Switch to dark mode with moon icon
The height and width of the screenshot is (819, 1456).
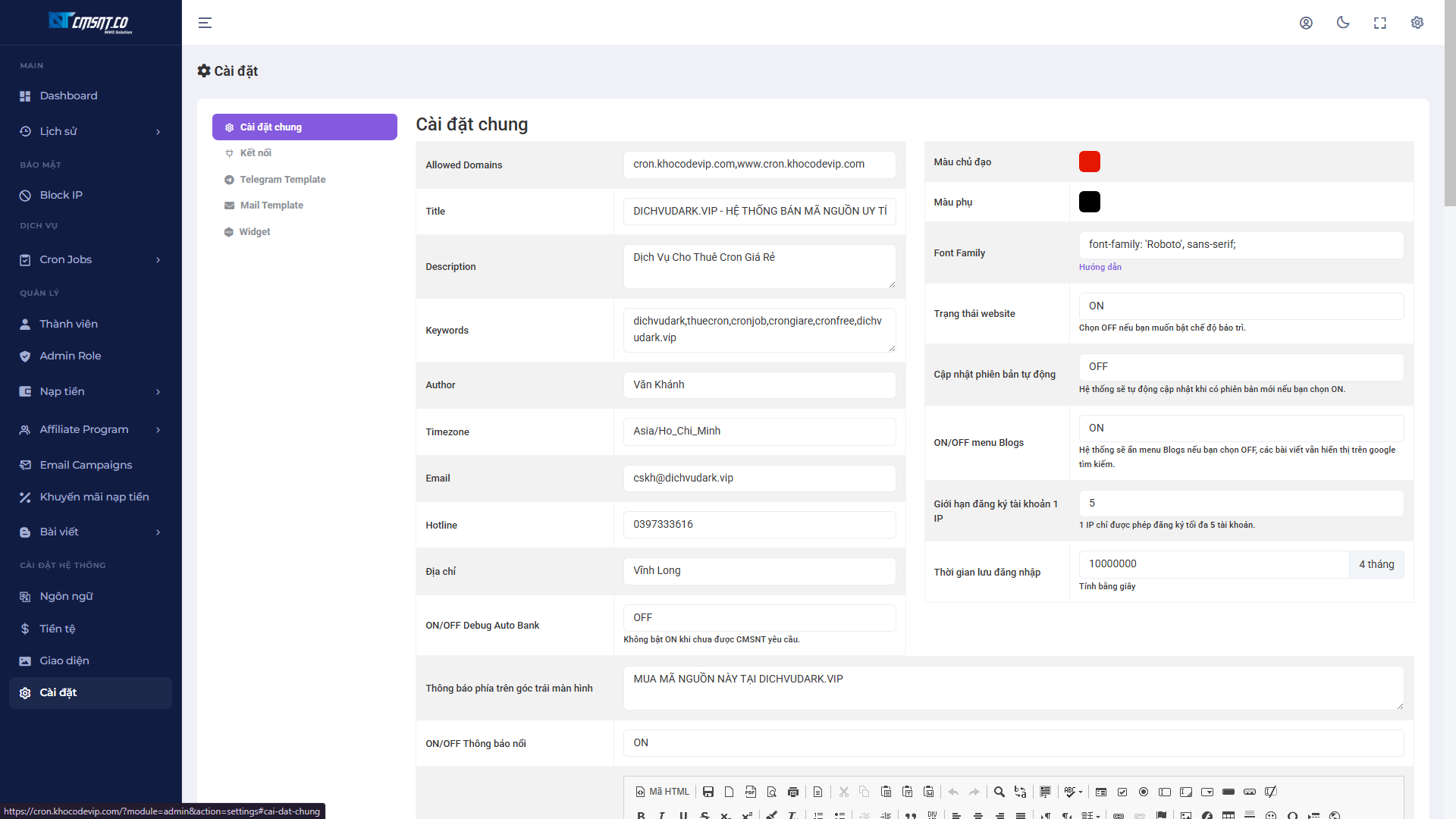point(1343,23)
